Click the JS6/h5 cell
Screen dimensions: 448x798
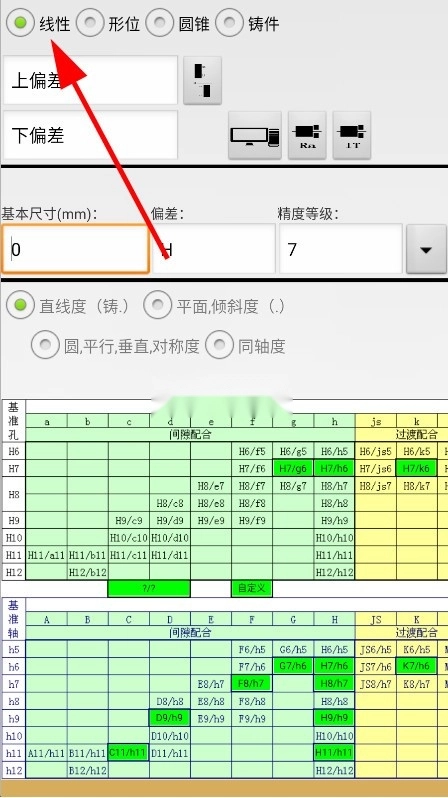[376, 649]
